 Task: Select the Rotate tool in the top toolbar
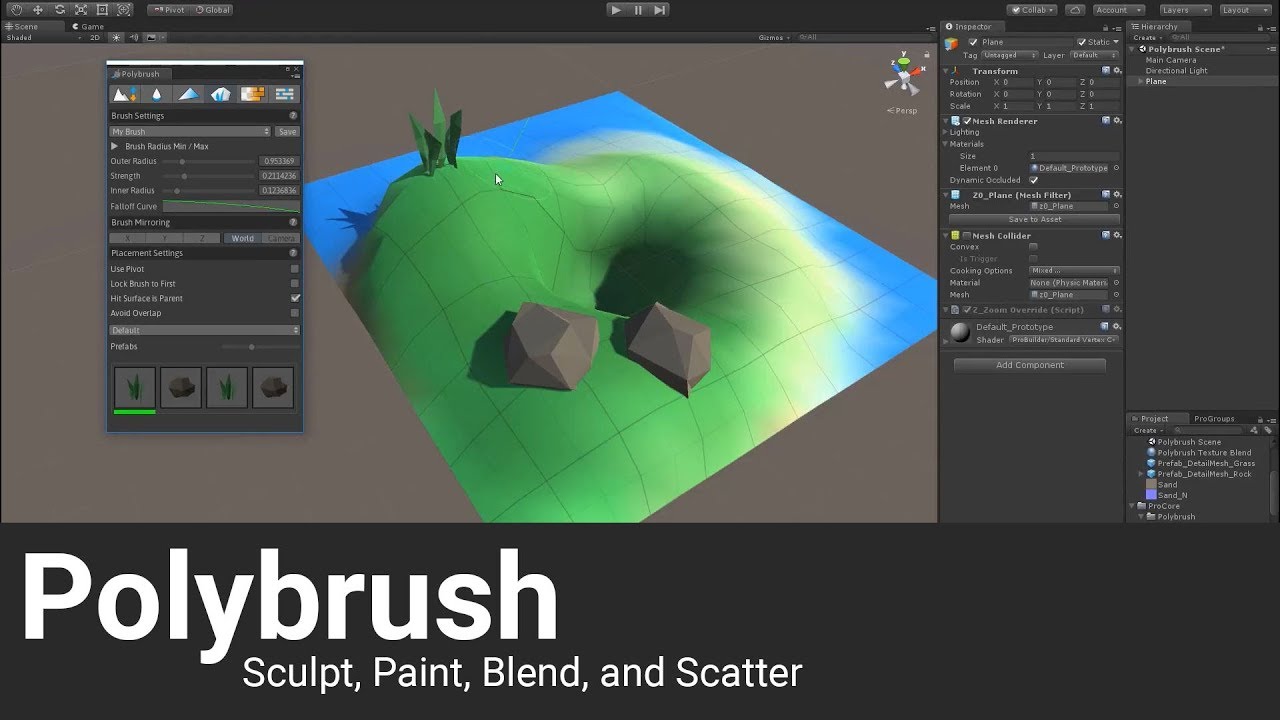tap(59, 9)
